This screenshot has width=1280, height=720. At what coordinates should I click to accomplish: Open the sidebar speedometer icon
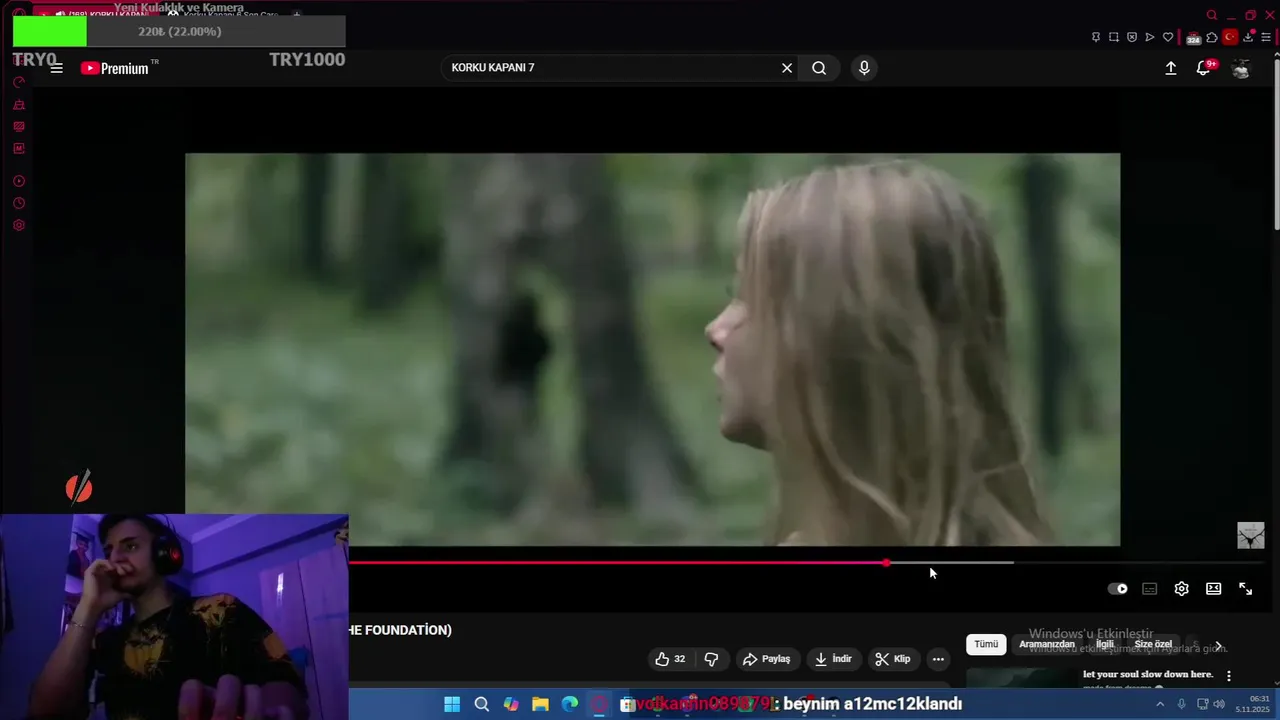[19, 82]
